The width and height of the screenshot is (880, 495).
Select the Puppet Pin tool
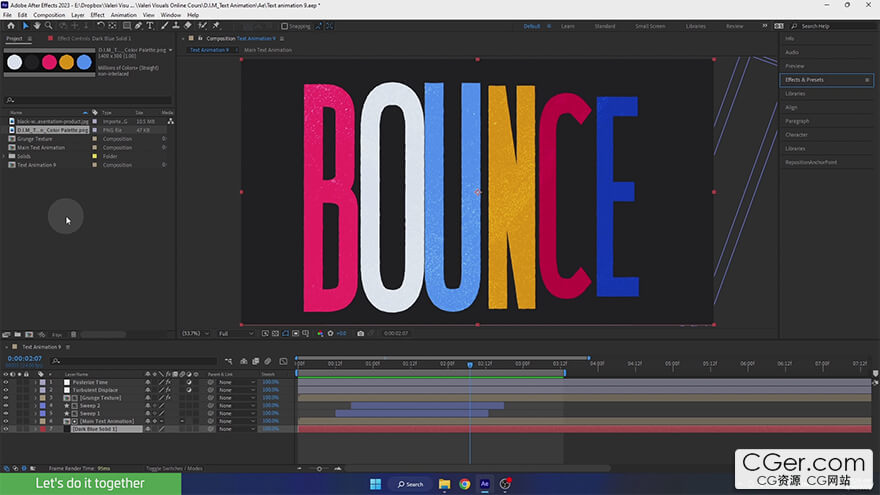pyautogui.click(x=216, y=26)
